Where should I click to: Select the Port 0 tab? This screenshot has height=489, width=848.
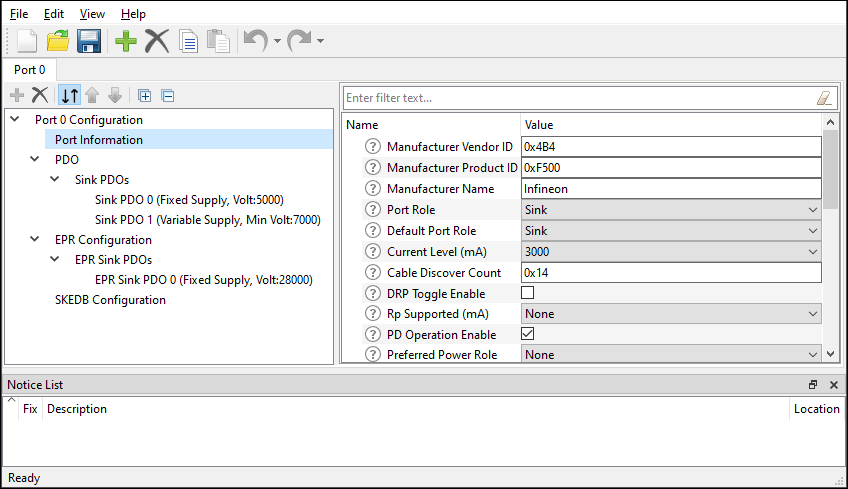[x=30, y=70]
